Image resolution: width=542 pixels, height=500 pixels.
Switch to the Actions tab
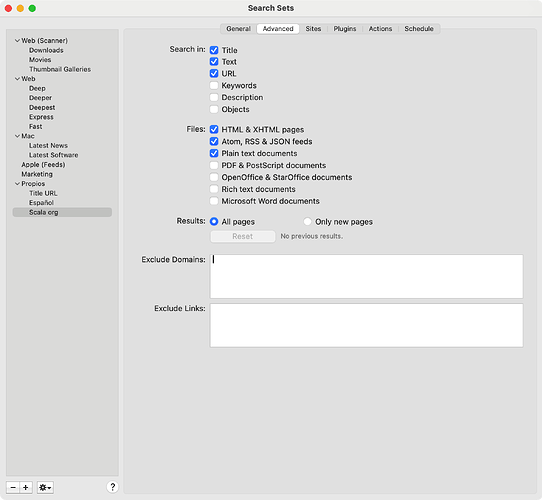[380, 29]
